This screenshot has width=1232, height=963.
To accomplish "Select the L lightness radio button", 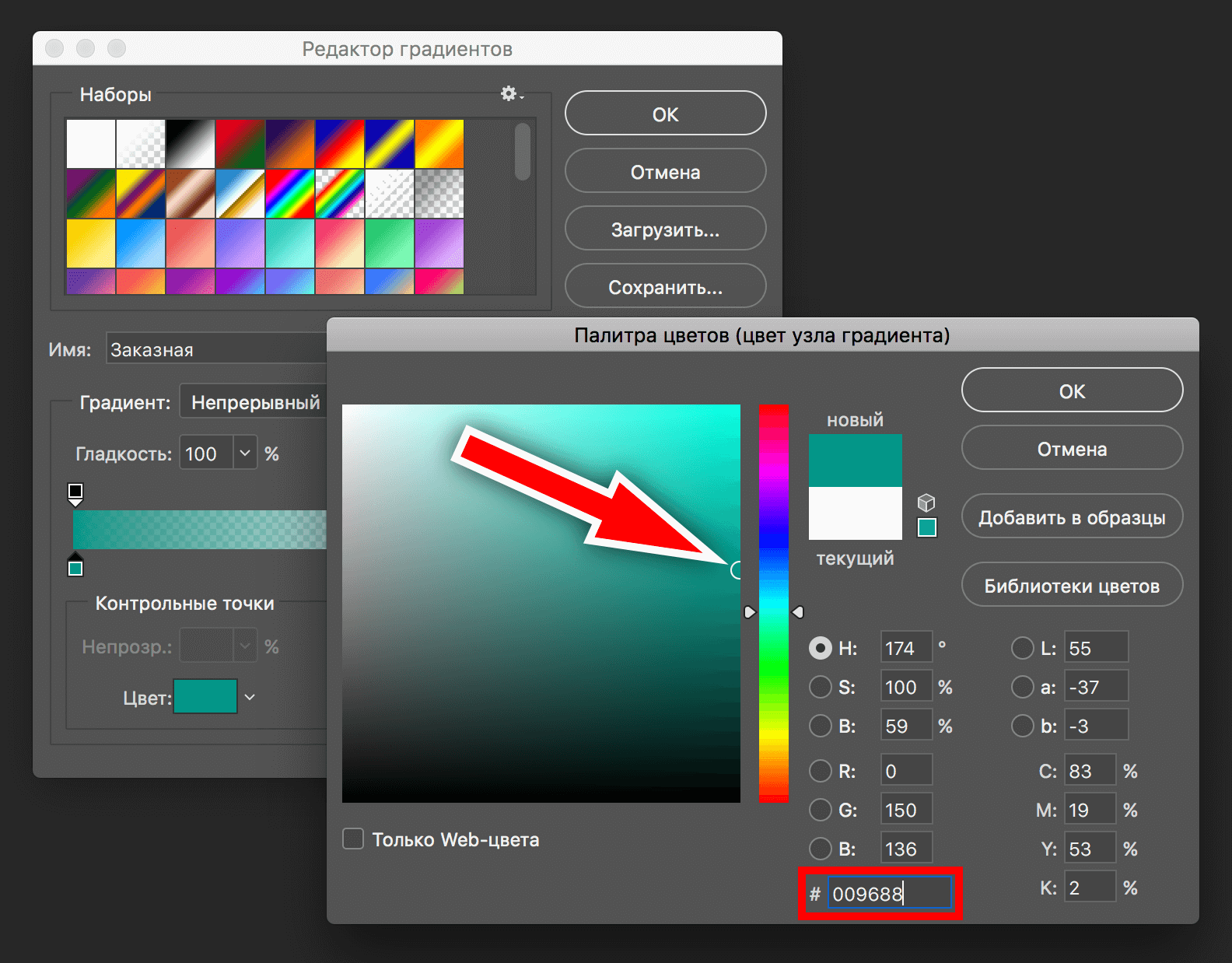I will [x=1022, y=648].
